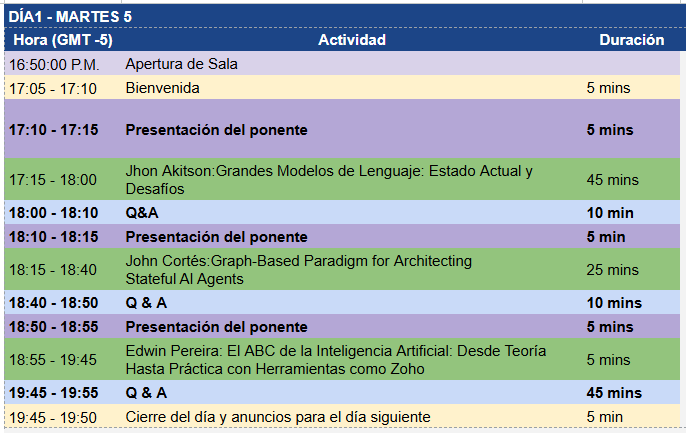
Task: Select the Bienvenida activity cell
Action: (352, 87)
